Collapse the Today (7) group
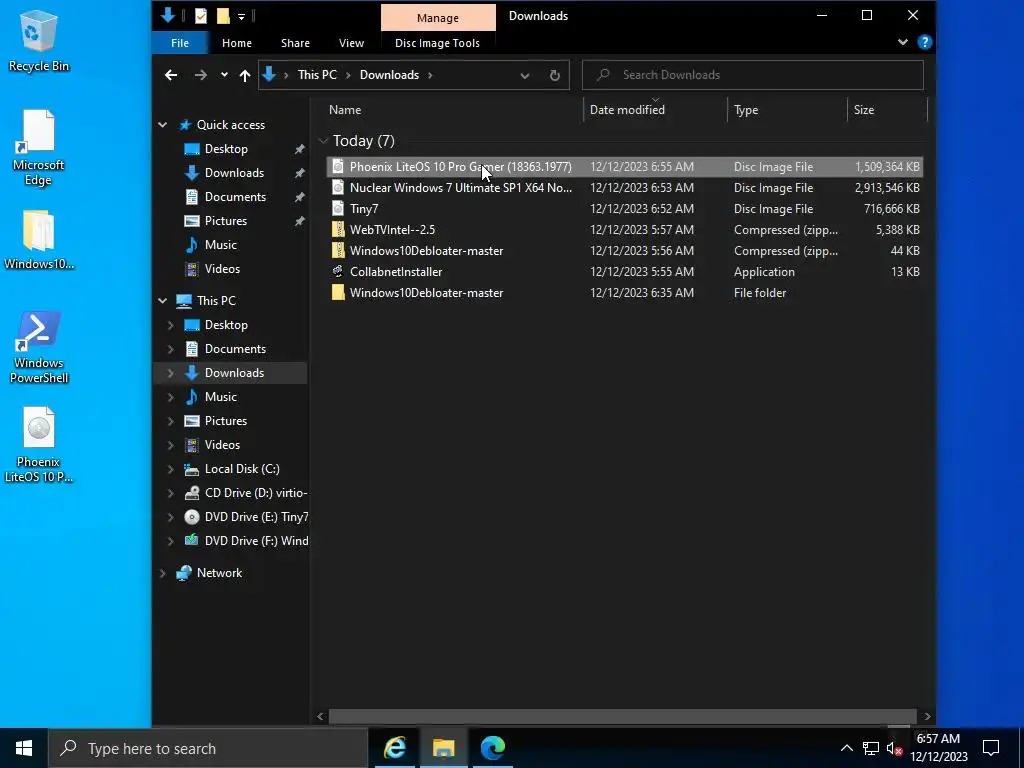Image resolution: width=1024 pixels, height=768 pixels. 323,141
